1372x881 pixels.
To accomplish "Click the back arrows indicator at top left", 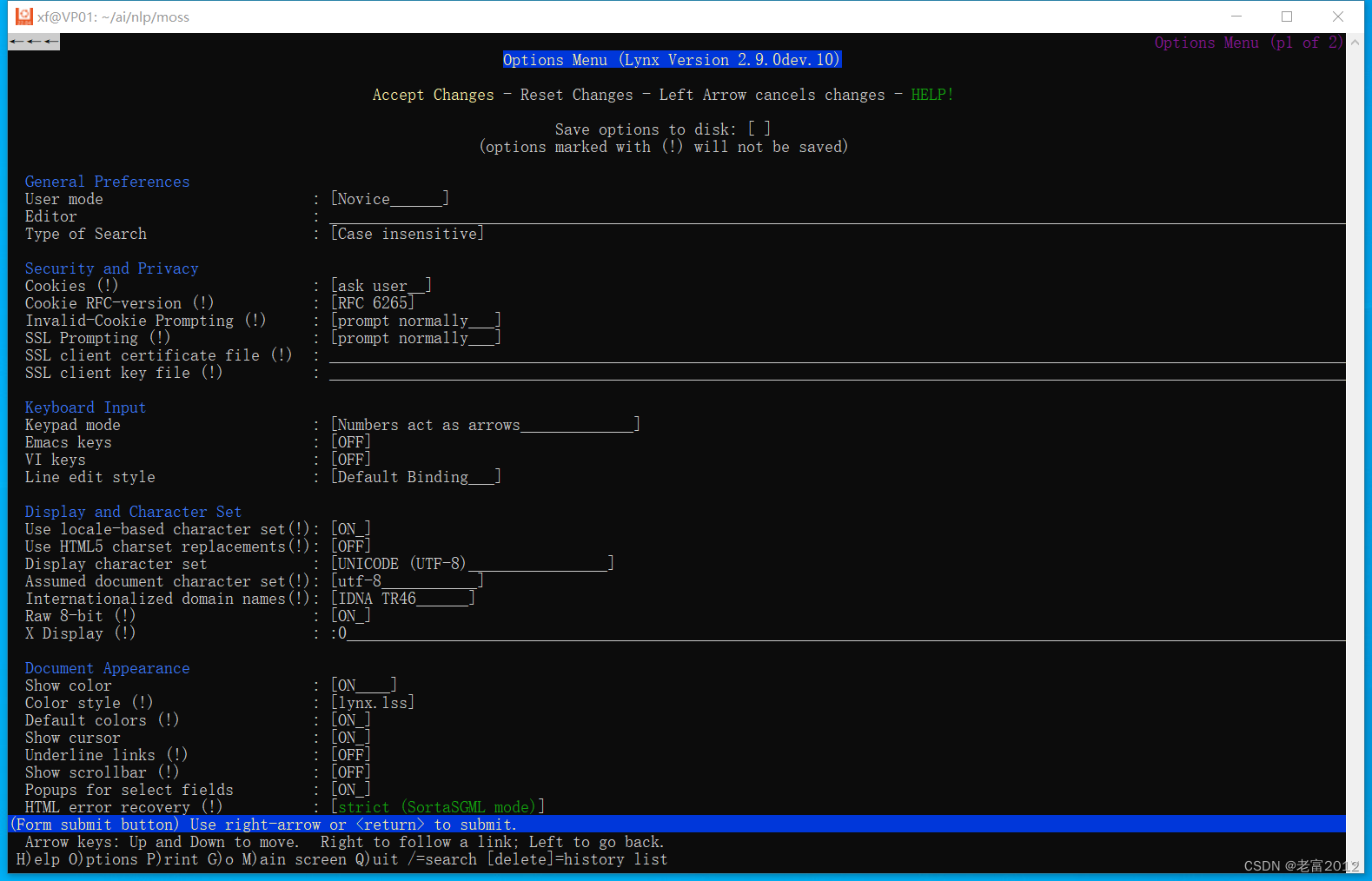I will 34,42.
